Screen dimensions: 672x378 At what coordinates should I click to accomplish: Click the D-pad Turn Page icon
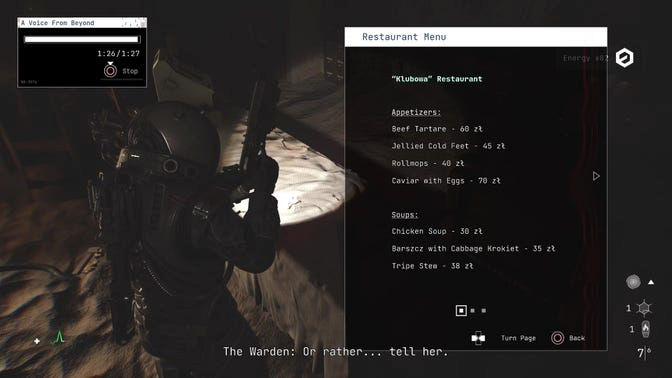point(478,338)
